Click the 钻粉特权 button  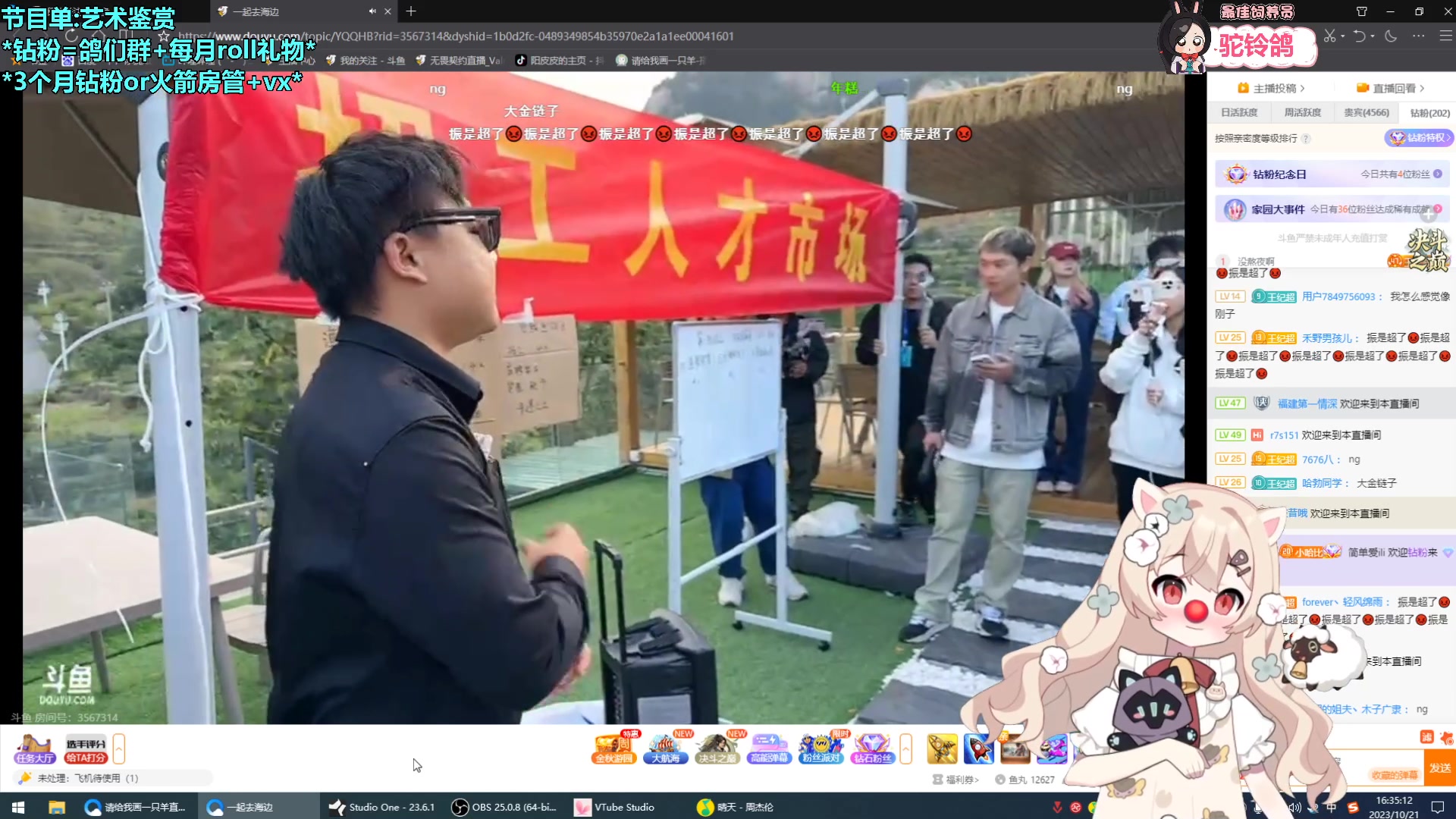(x=1418, y=137)
